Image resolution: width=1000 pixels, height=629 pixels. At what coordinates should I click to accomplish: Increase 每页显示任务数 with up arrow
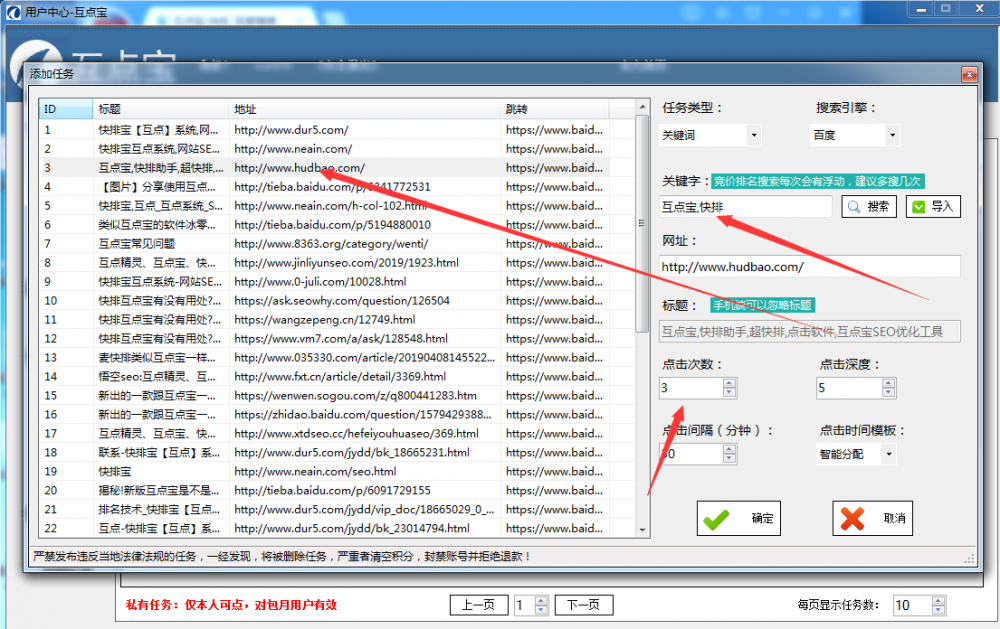[x=938, y=600]
